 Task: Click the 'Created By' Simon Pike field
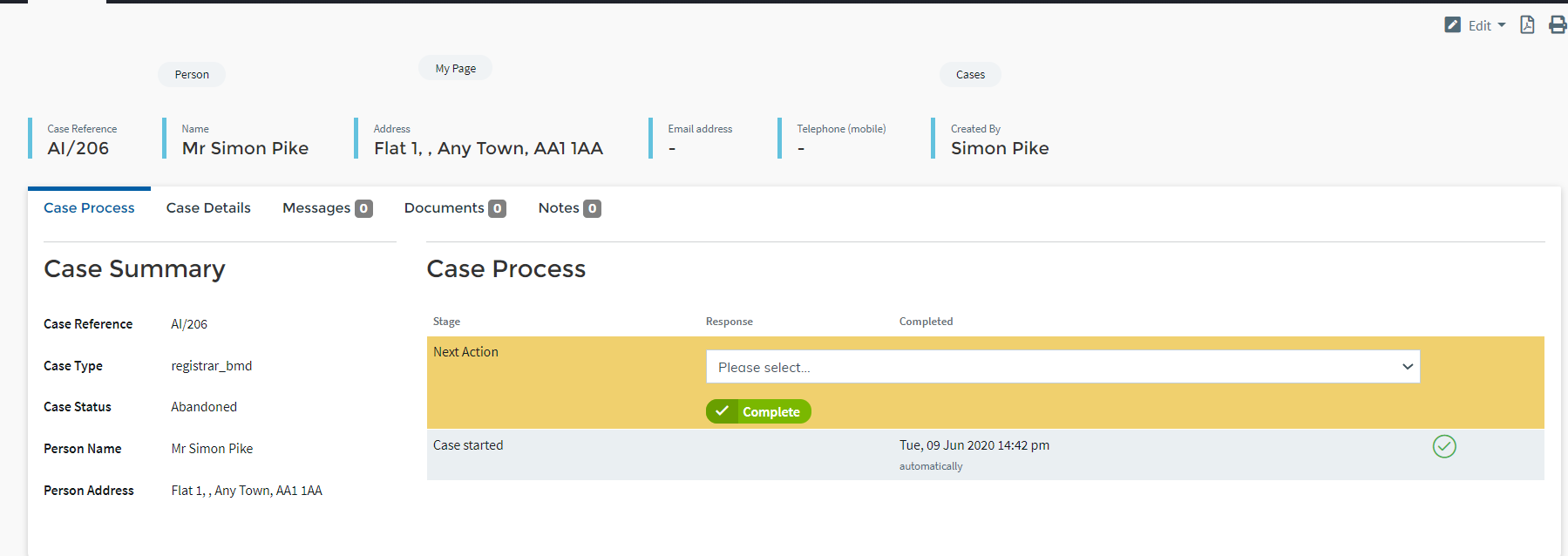click(1000, 149)
